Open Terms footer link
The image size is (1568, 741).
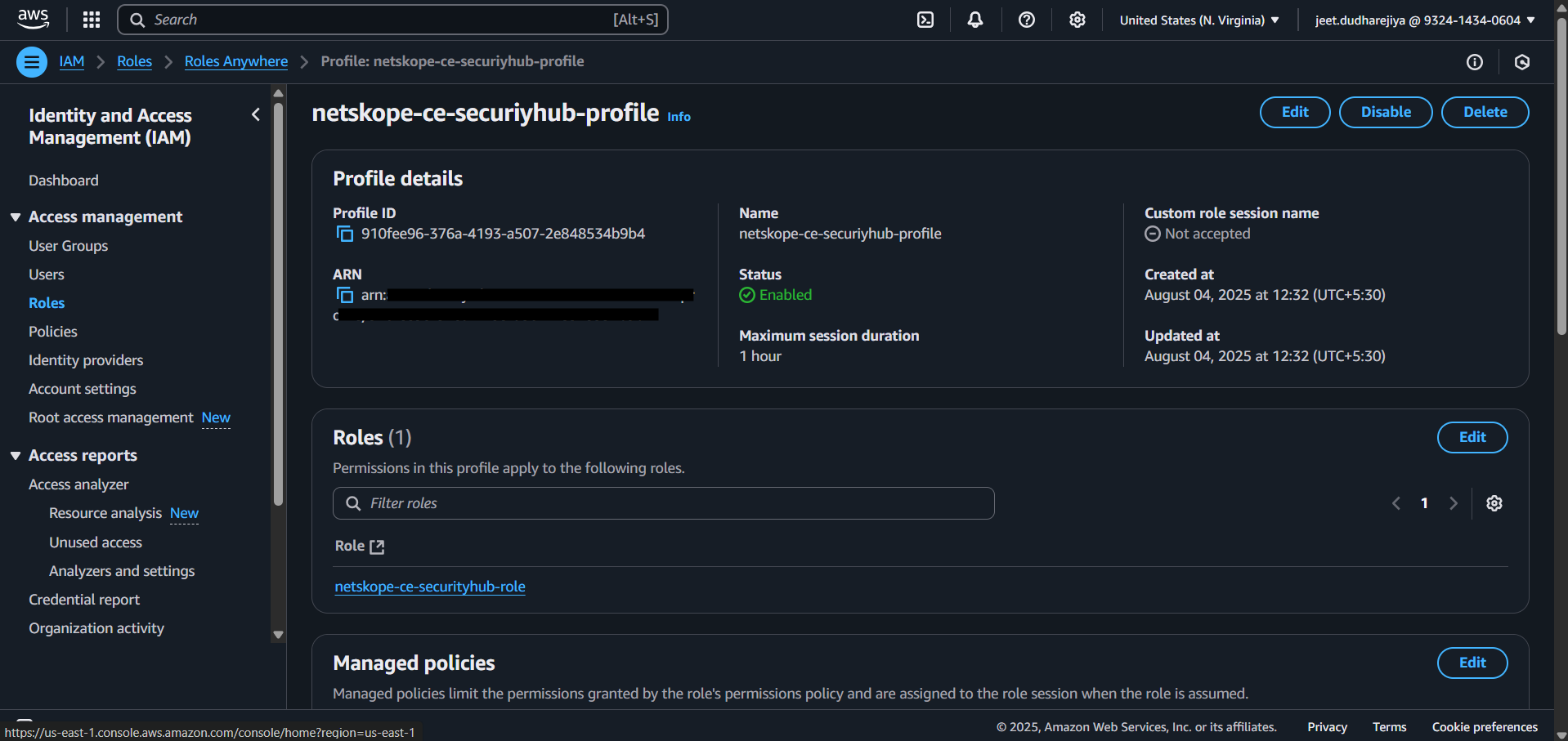click(x=1389, y=727)
